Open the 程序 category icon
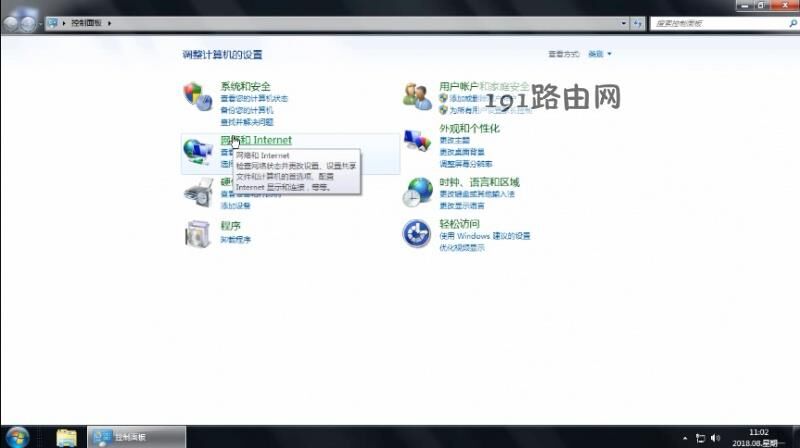The height and width of the screenshot is (448, 800). coord(198,234)
